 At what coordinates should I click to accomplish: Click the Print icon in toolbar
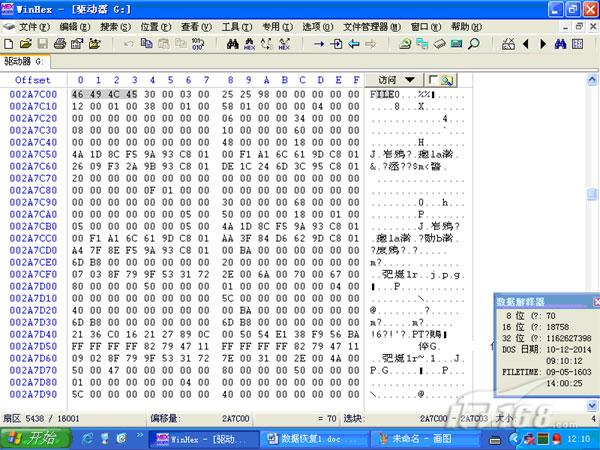(x=60, y=44)
